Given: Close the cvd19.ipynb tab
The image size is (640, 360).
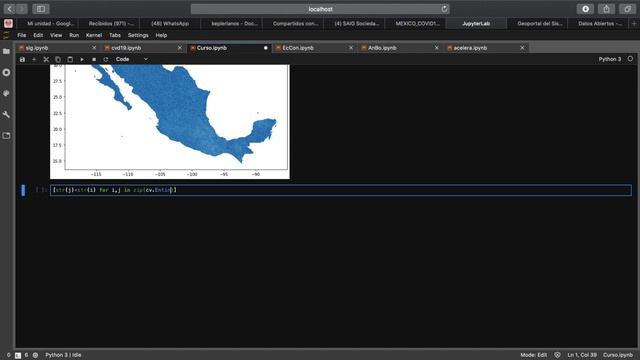Looking at the screenshot, I should point(180,48).
